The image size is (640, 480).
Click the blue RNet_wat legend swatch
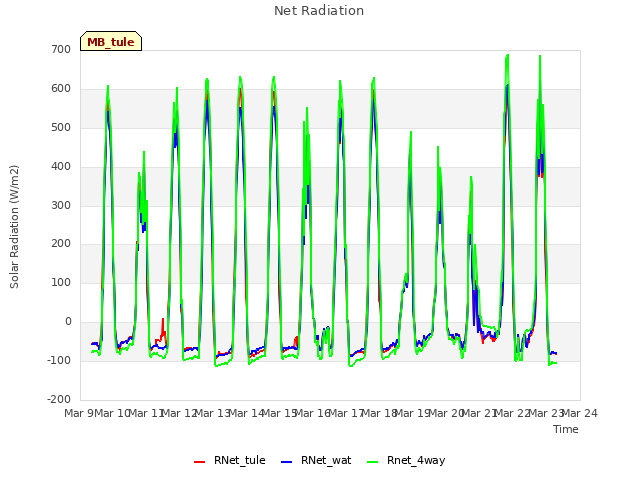(287, 462)
